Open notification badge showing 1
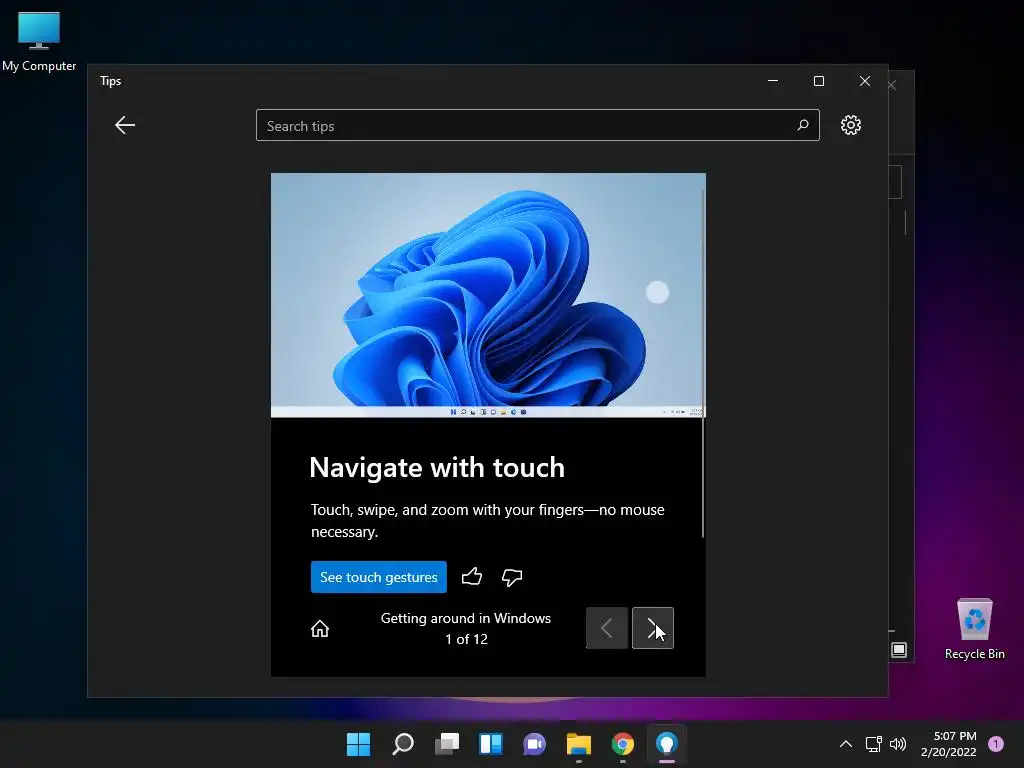This screenshot has width=1024, height=768. point(996,744)
